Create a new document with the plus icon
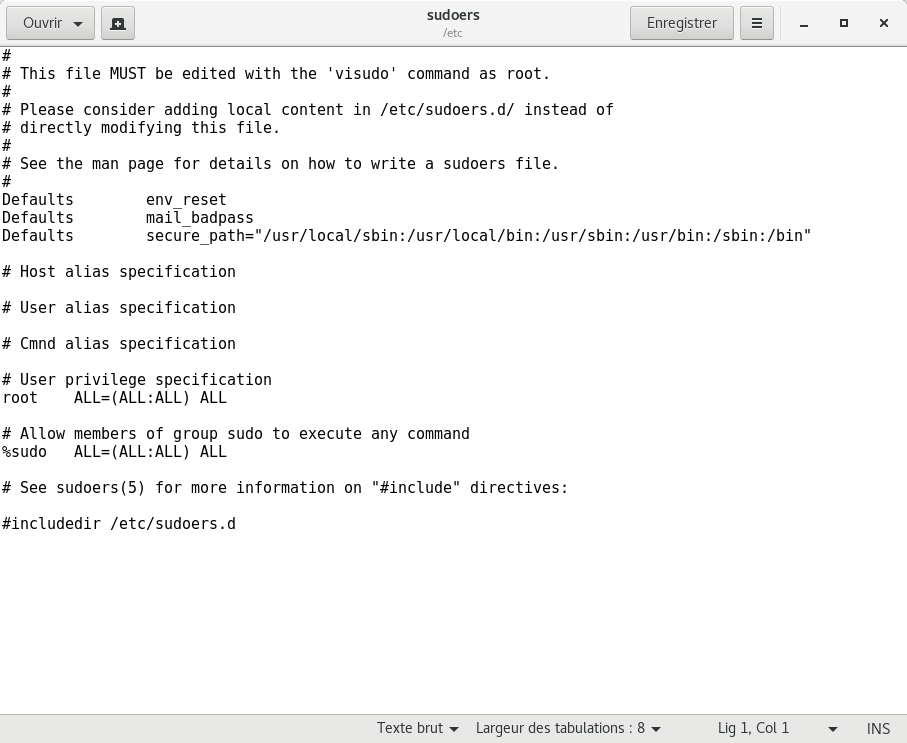This screenshot has width=907, height=743. click(x=117, y=23)
